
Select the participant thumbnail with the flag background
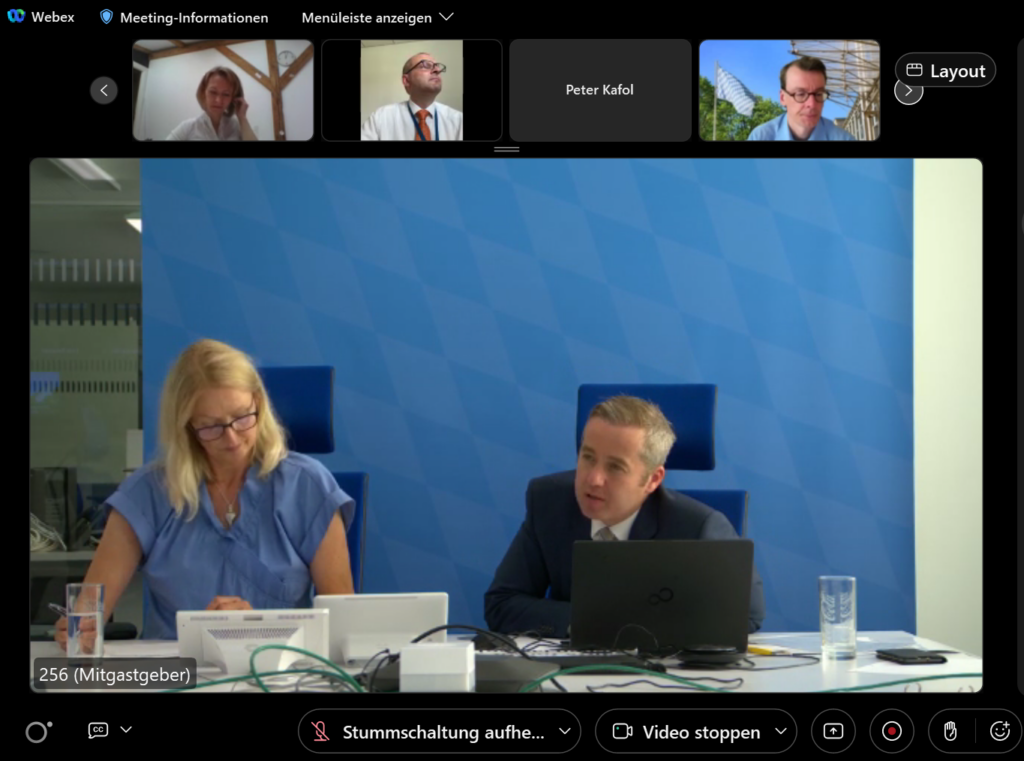[789, 90]
